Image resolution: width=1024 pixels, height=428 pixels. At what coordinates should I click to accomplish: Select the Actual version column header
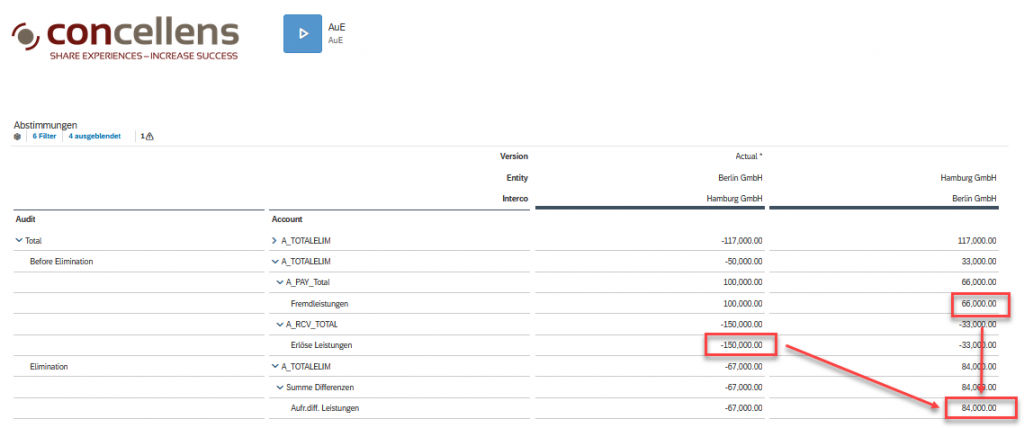pyautogui.click(x=742, y=156)
